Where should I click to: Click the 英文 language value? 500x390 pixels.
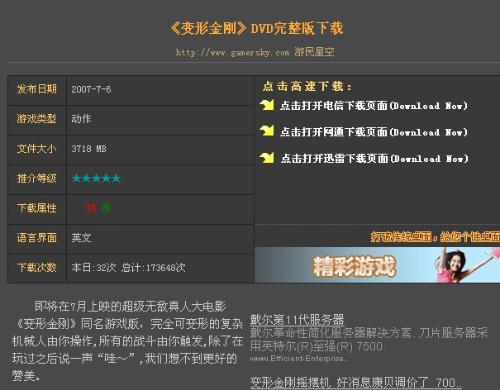pyautogui.click(x=81, y=238)
